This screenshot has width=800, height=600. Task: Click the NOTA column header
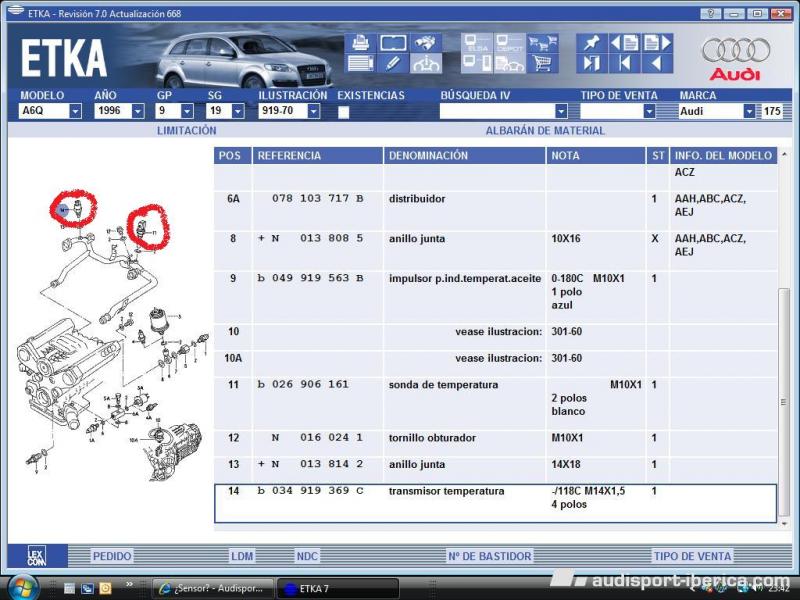click(595, 156)
